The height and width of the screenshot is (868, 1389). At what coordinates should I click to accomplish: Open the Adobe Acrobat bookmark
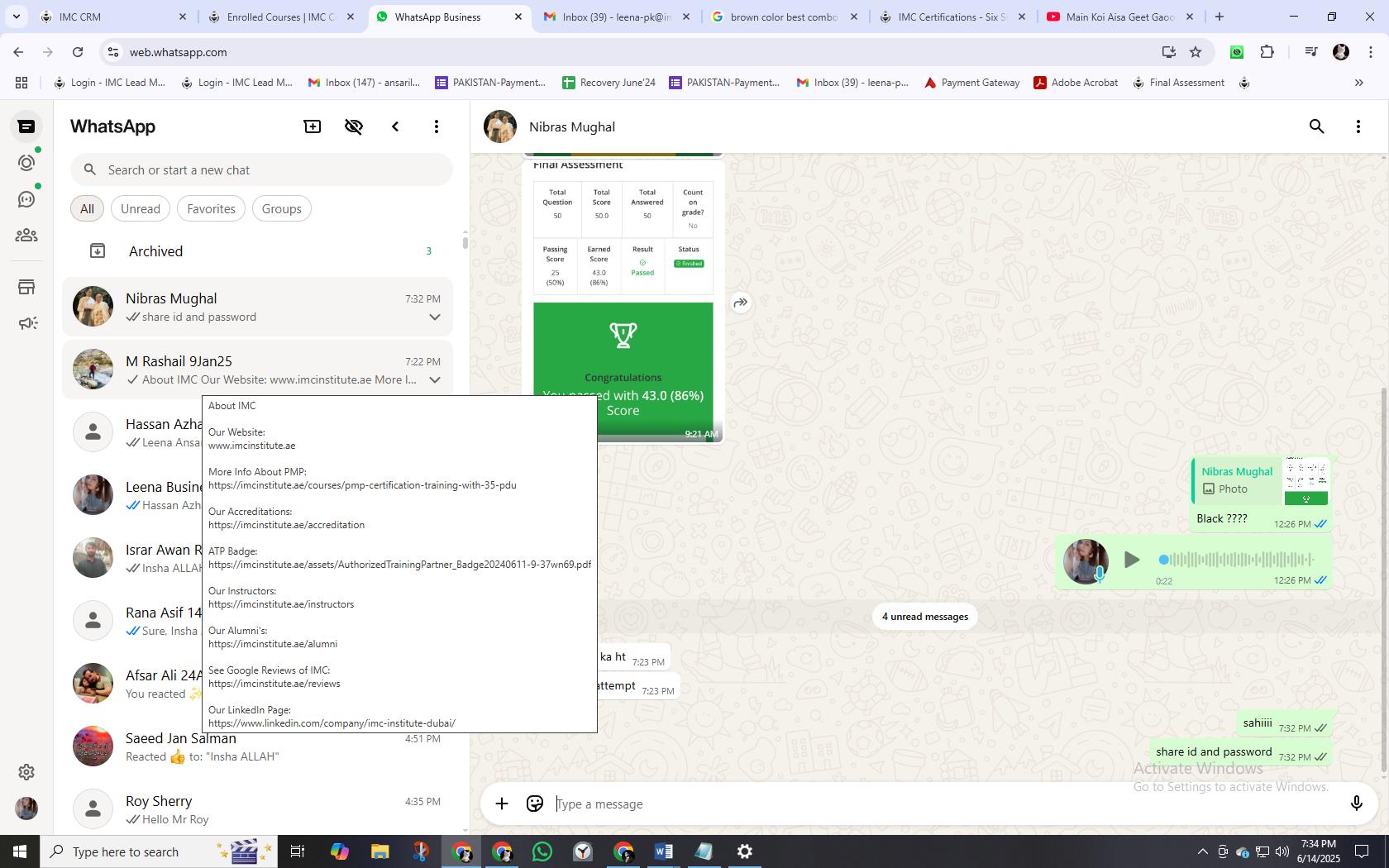[x=1076, y=83]
